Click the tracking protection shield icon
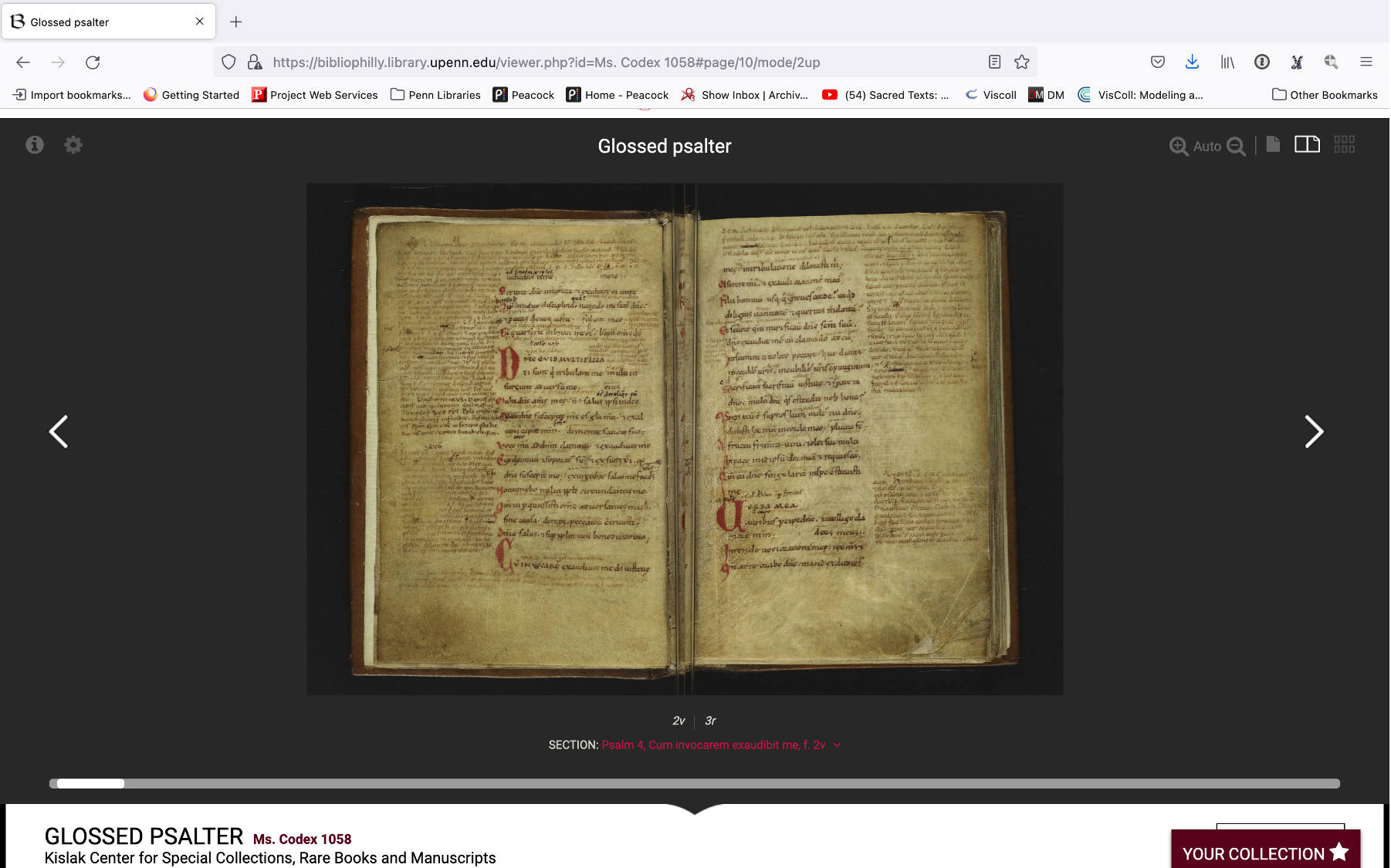The height and width of the screenshot is (868, 1391). [228, 62]
